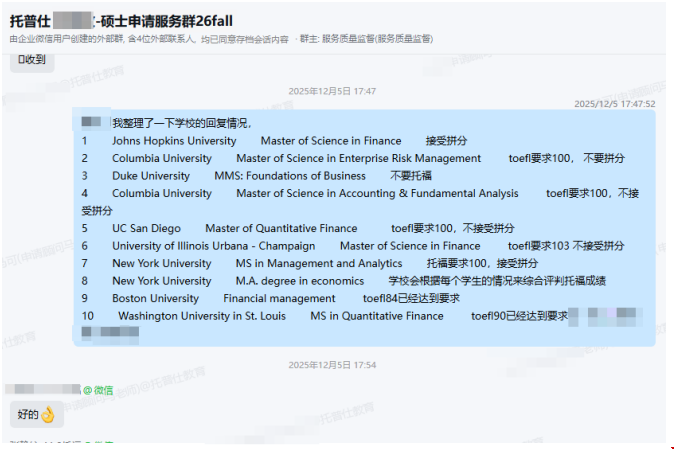Click M.A. degree in economics
The image size is (674, 449).
coord(300,281)
